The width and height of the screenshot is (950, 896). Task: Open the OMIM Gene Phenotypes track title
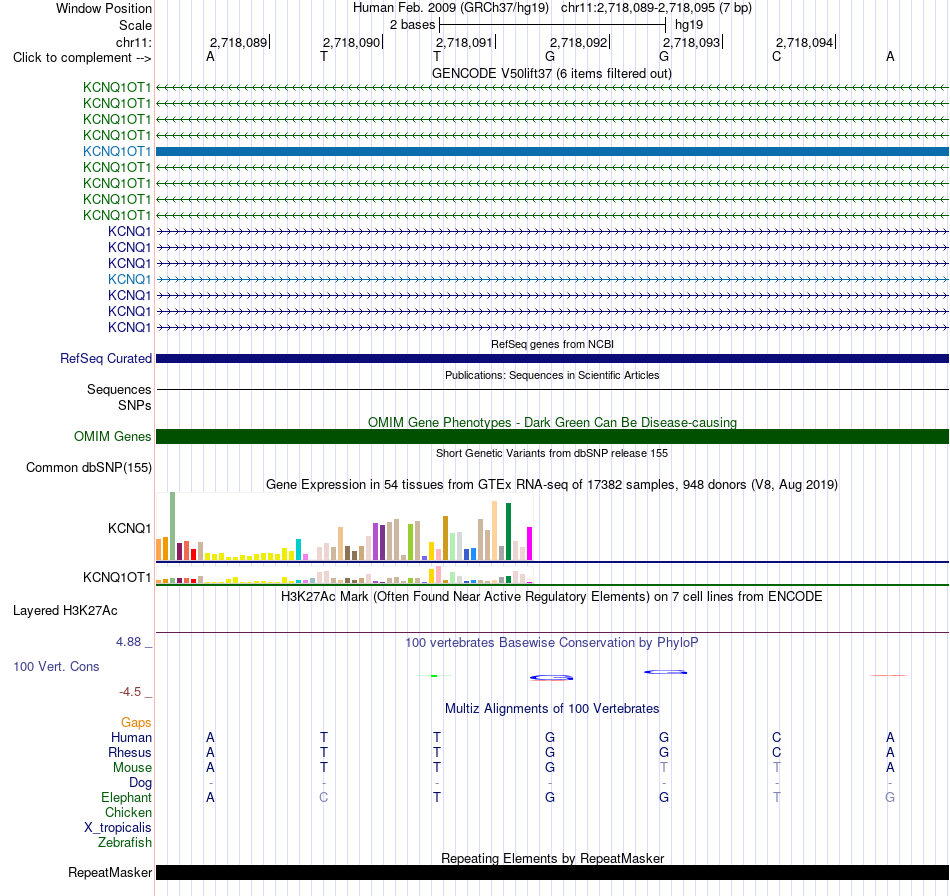click(552, 422)
